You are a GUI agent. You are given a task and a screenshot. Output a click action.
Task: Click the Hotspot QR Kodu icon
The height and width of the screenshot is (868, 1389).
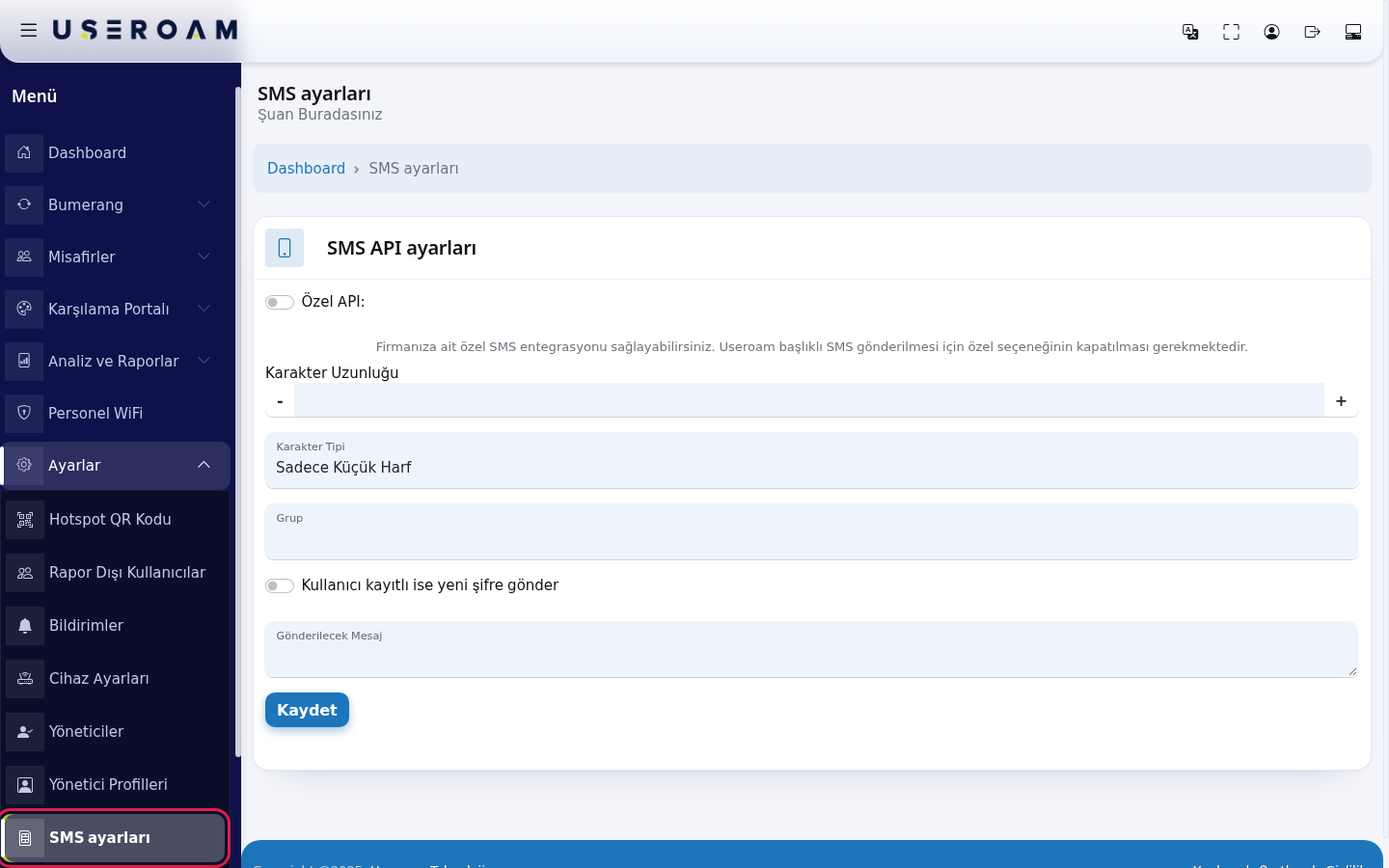25,519
